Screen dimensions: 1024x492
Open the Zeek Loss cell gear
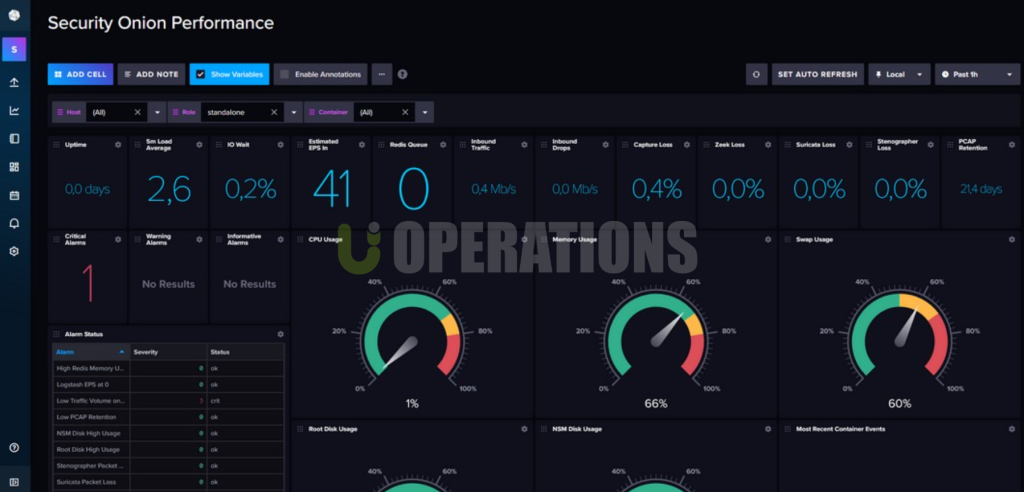pos(768,145)
